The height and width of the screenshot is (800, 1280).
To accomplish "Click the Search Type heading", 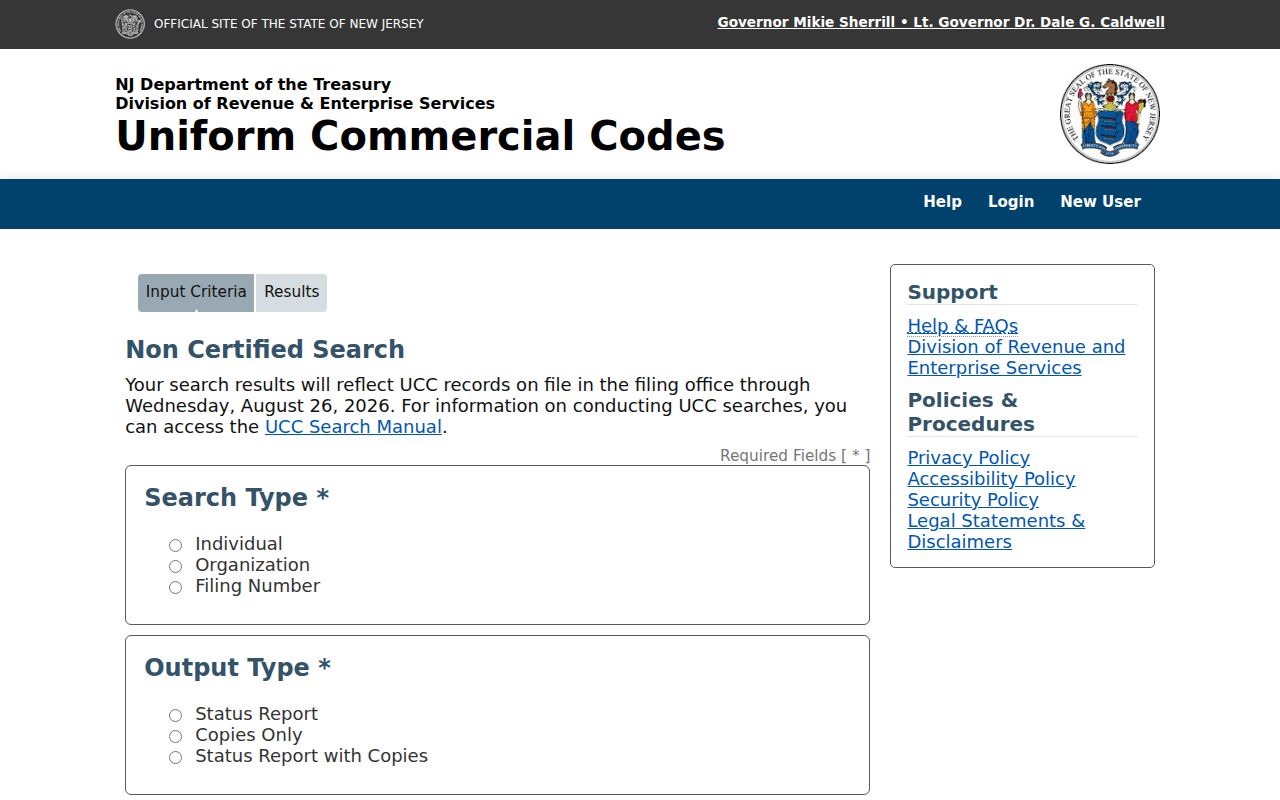I will click(x=237, y=498).
